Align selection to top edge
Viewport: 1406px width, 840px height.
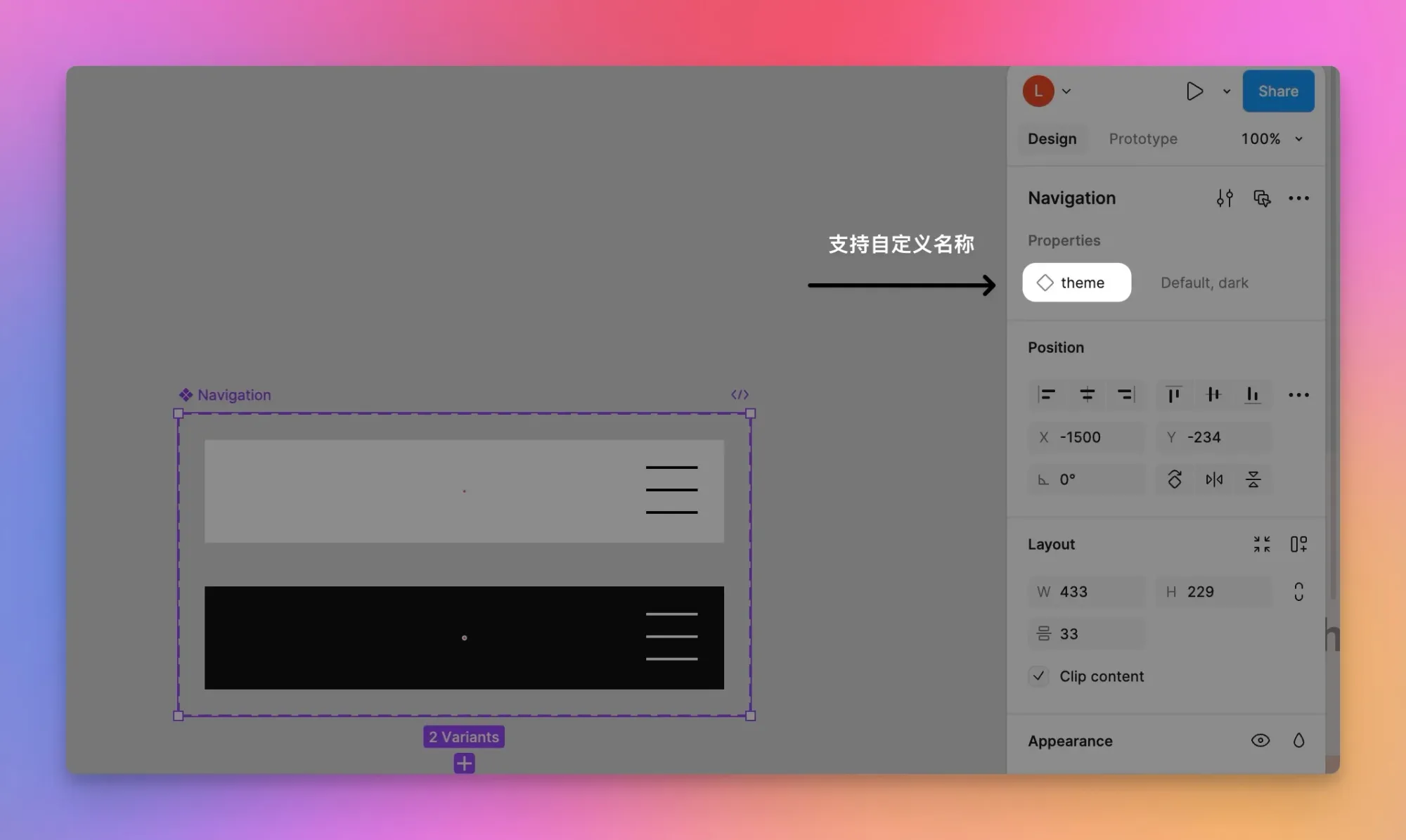(1173, 395)
